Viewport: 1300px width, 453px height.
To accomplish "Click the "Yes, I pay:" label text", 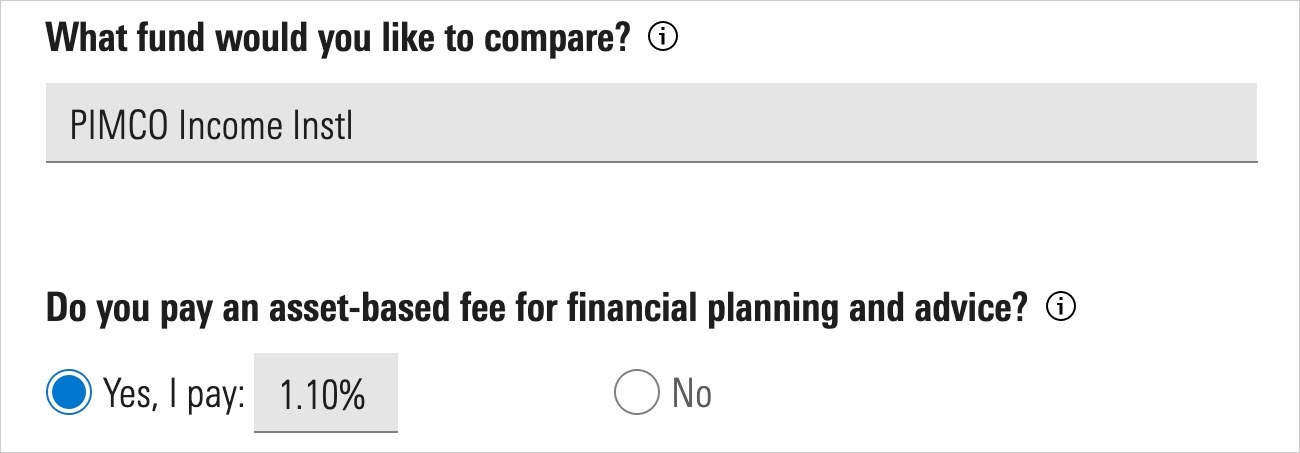I will (174, 394).
